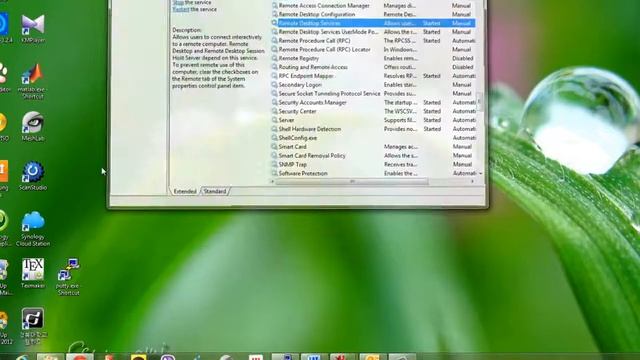Screen dimensions: 640x360
Task: Click gear icon beside RPC Endpoint Mapper
Action: pos(275,76)
